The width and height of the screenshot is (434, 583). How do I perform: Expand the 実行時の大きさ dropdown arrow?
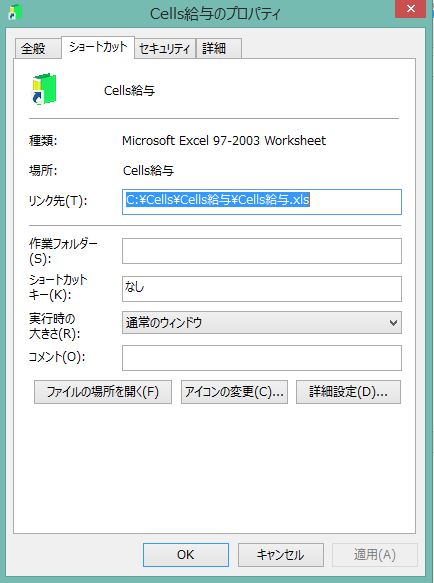pyautogui.click(x=393, y=323)
